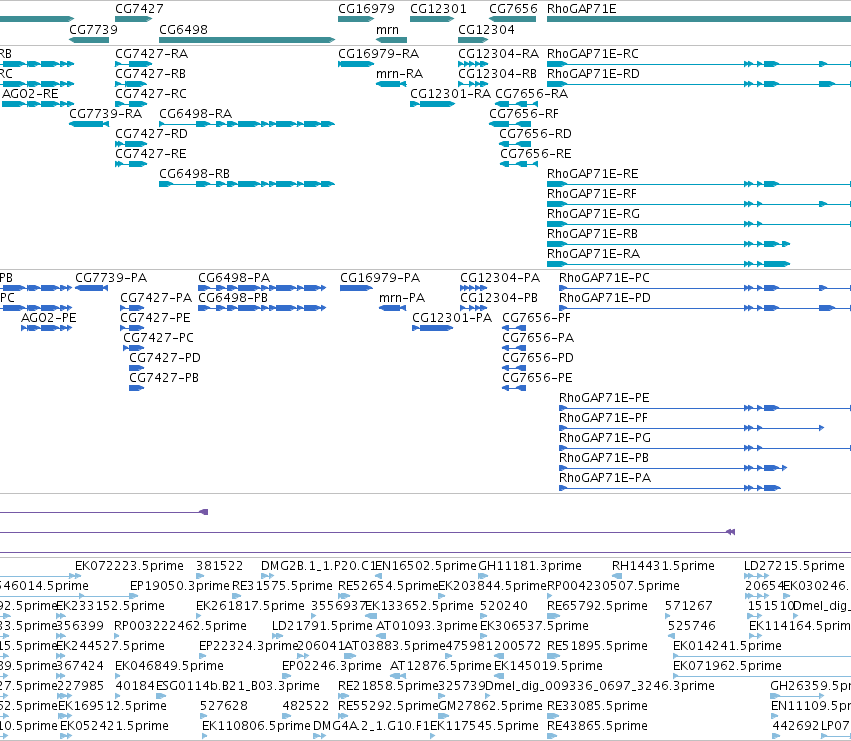Open EST EK261817.5prime
This screenshot has width=851, height=741.
250,606
